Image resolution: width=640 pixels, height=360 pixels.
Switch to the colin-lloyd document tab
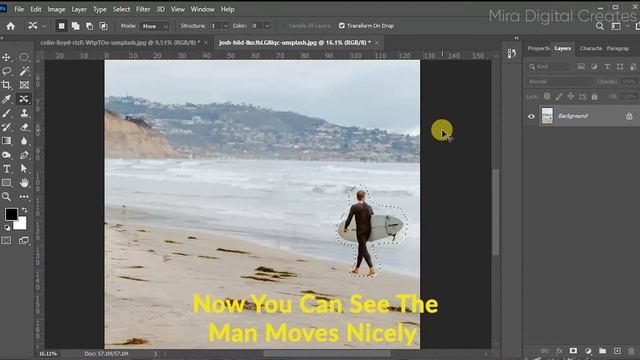click(120, 42)
